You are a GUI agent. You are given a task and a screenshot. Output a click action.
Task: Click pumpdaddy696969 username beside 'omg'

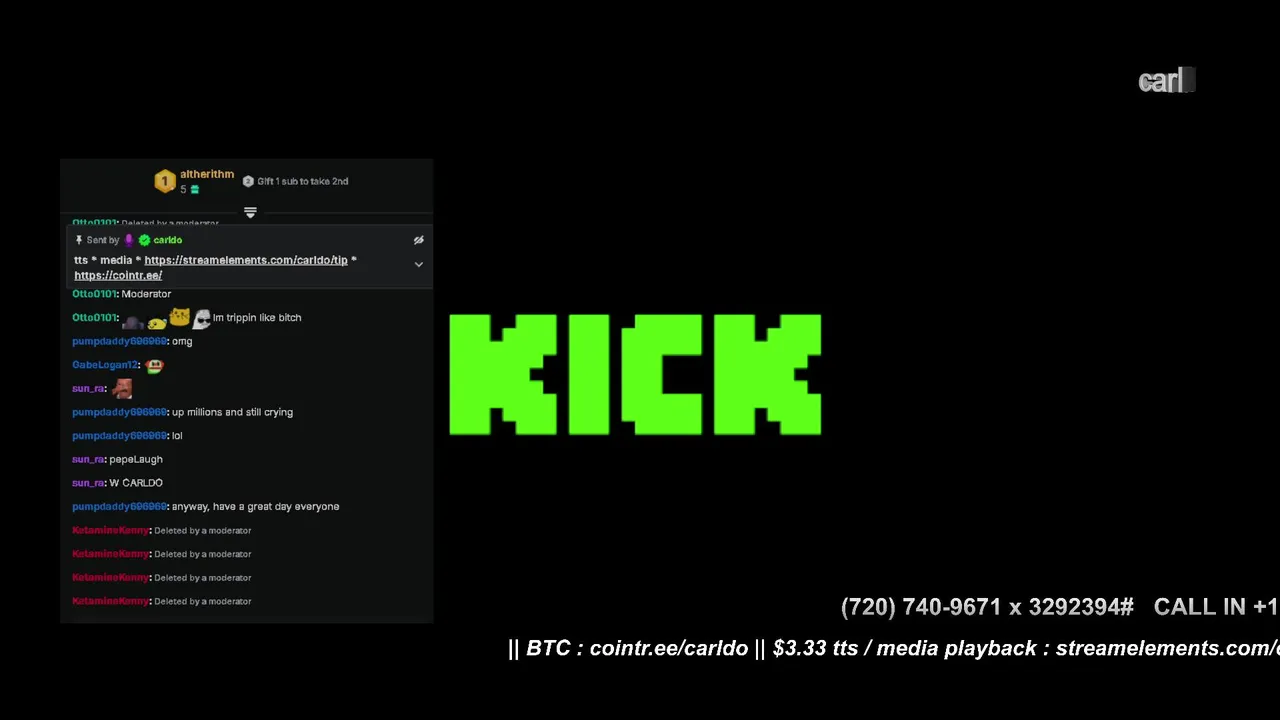tap(119, 341)
